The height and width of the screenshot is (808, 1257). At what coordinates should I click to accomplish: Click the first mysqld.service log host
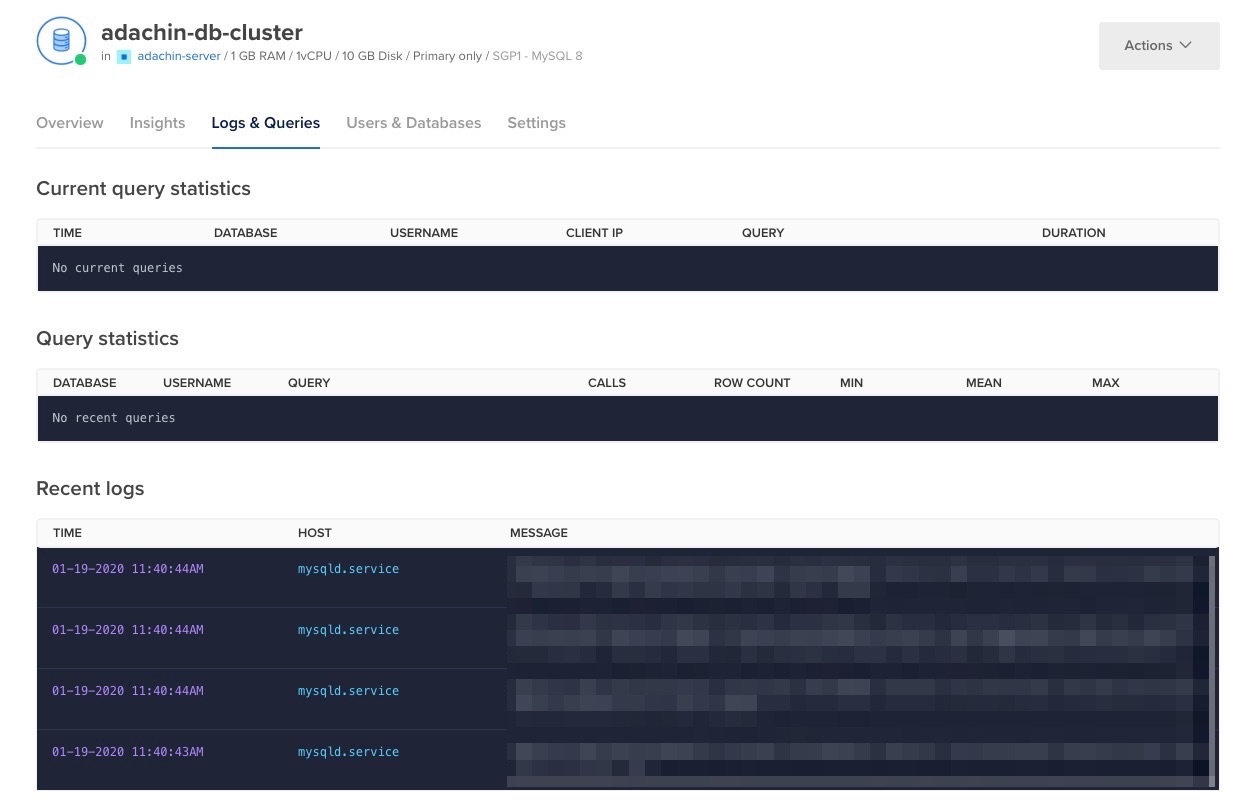[348, 569]
